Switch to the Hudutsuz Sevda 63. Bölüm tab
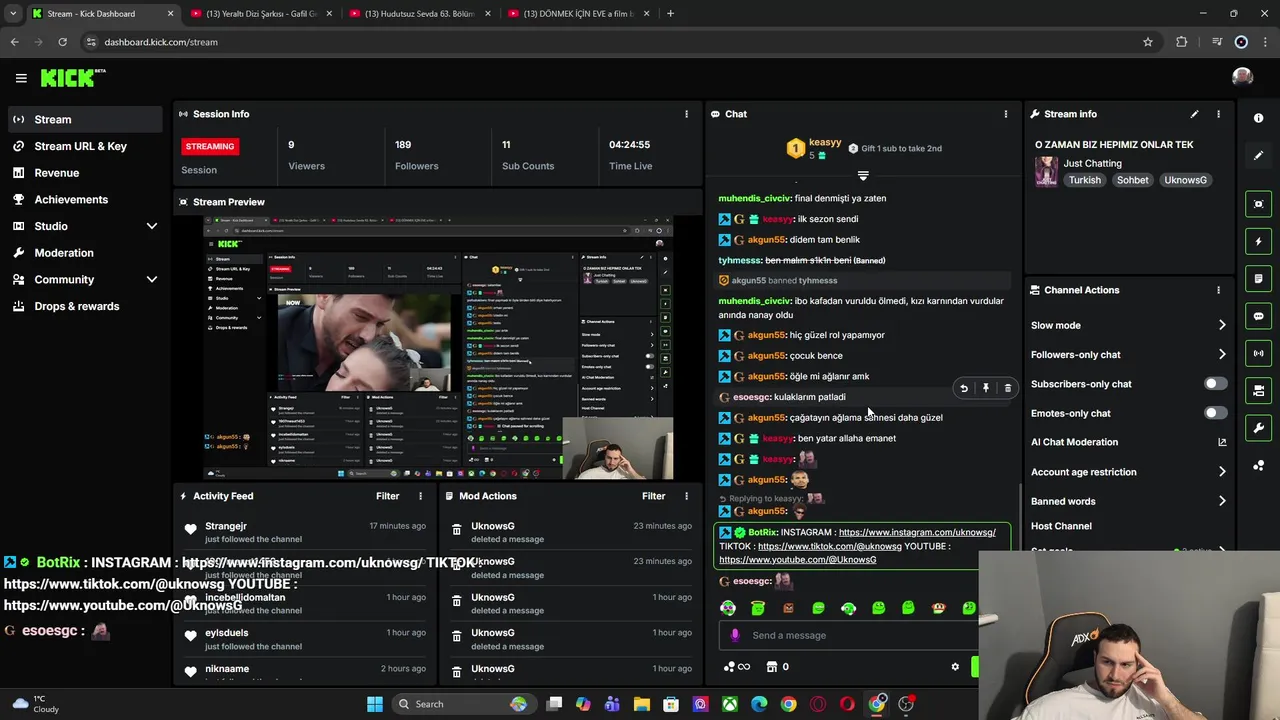This screenshot has width=1280, height=720. [x=419, y=14]
